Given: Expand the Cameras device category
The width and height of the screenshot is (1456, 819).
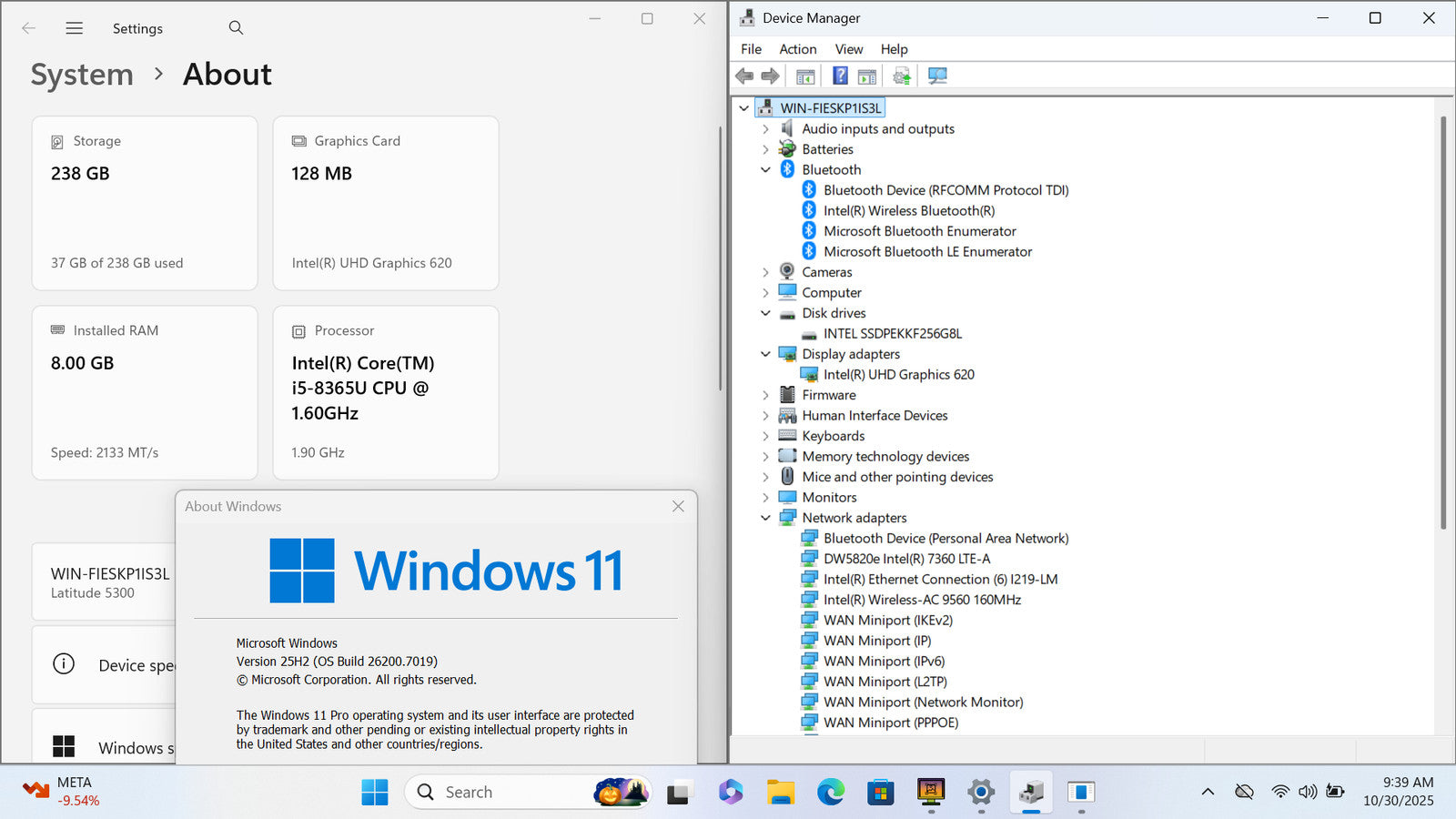Looking at the screenshot, I should coord(765,272).
